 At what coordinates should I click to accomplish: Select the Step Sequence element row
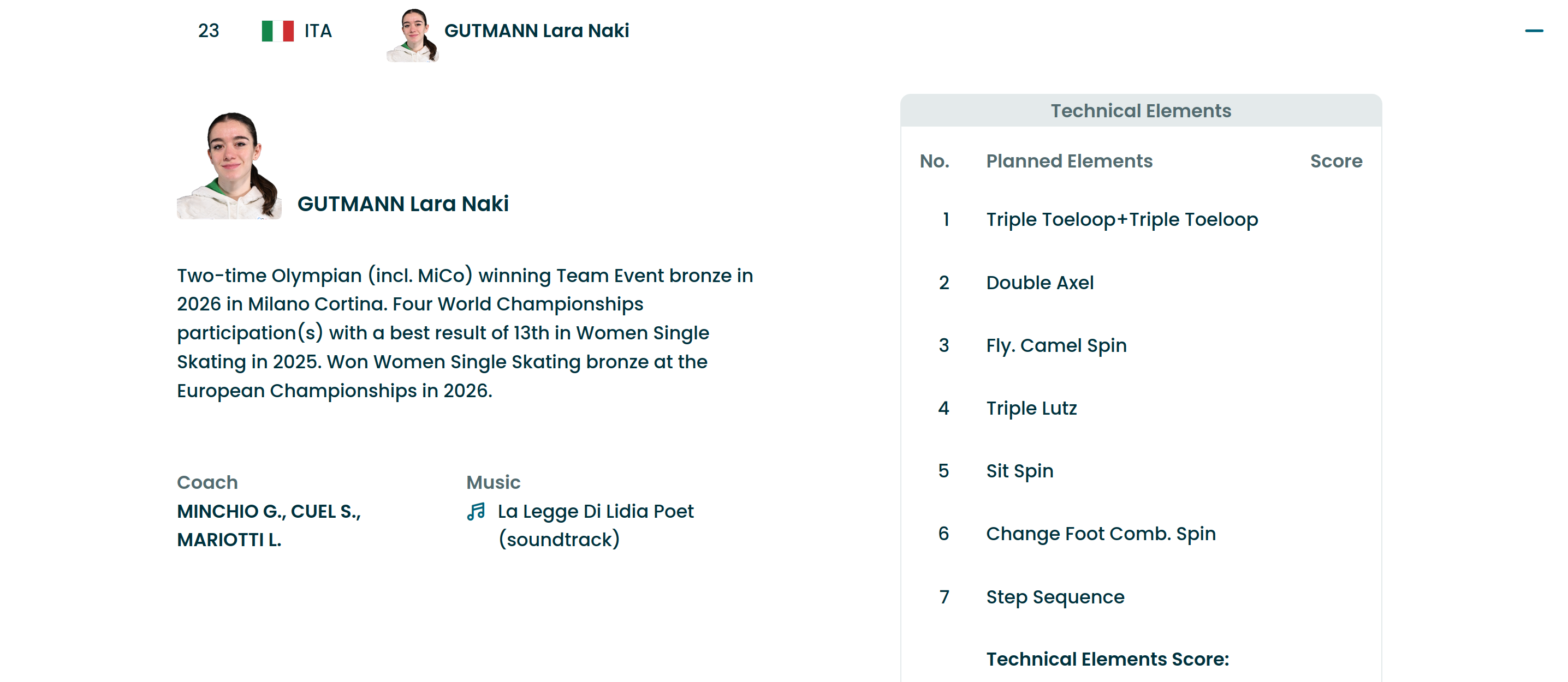pos(1055,597)
